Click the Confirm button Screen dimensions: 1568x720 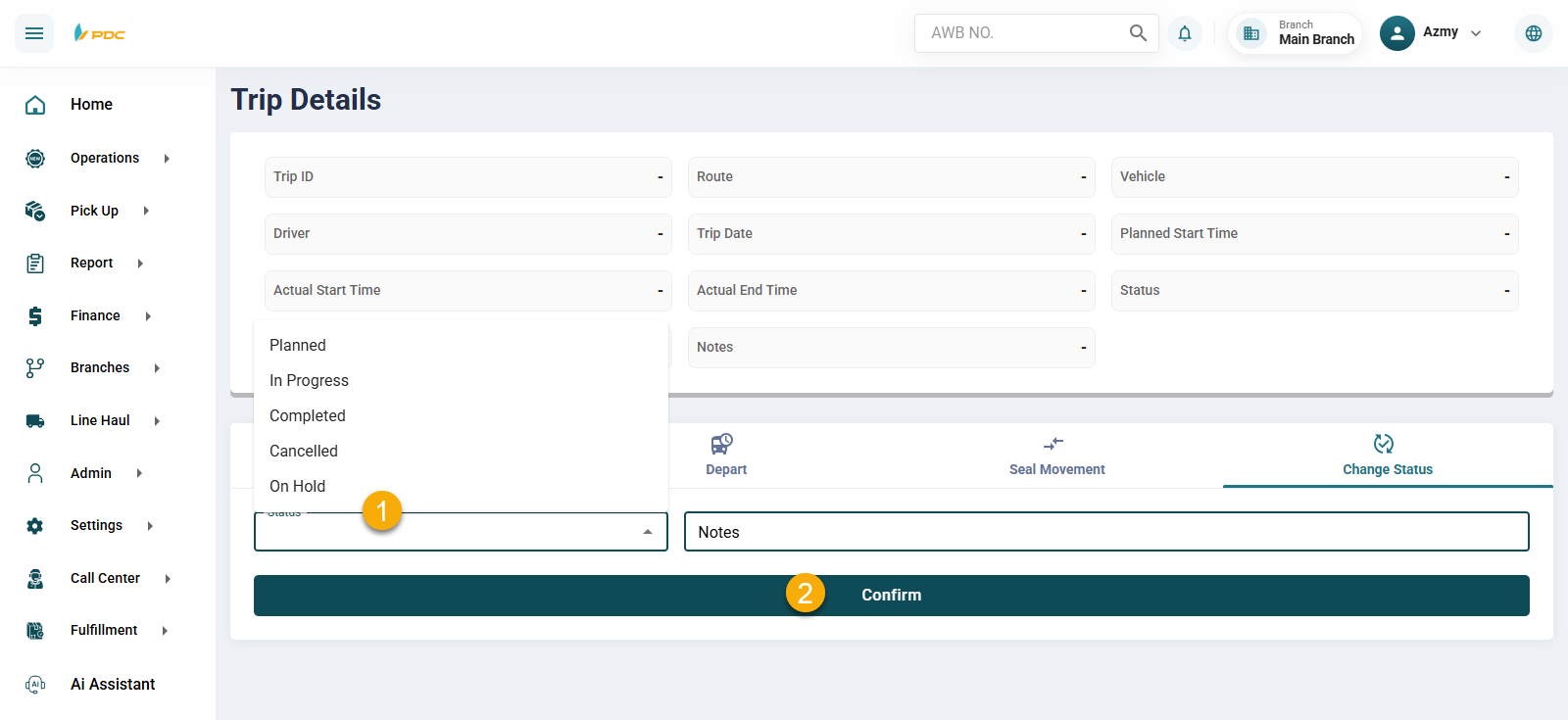pyautogui.click(x=892, y=596)
